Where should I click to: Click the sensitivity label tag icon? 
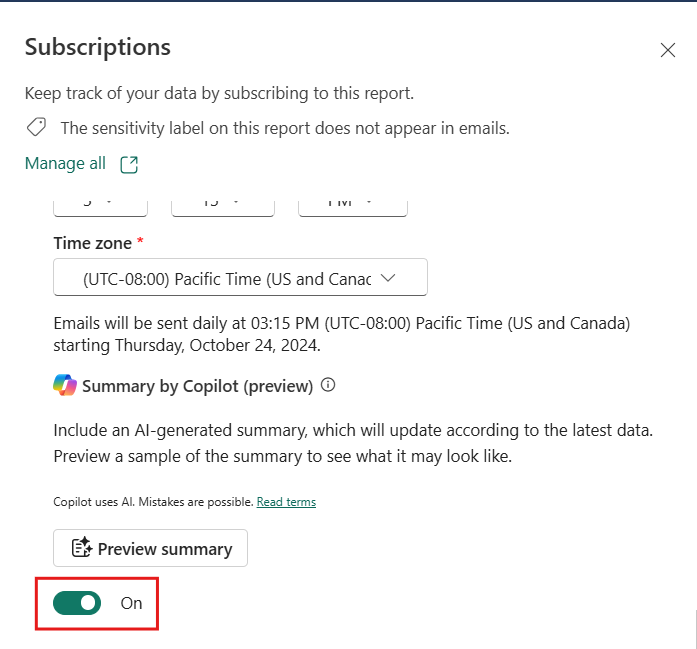[36, 128]
